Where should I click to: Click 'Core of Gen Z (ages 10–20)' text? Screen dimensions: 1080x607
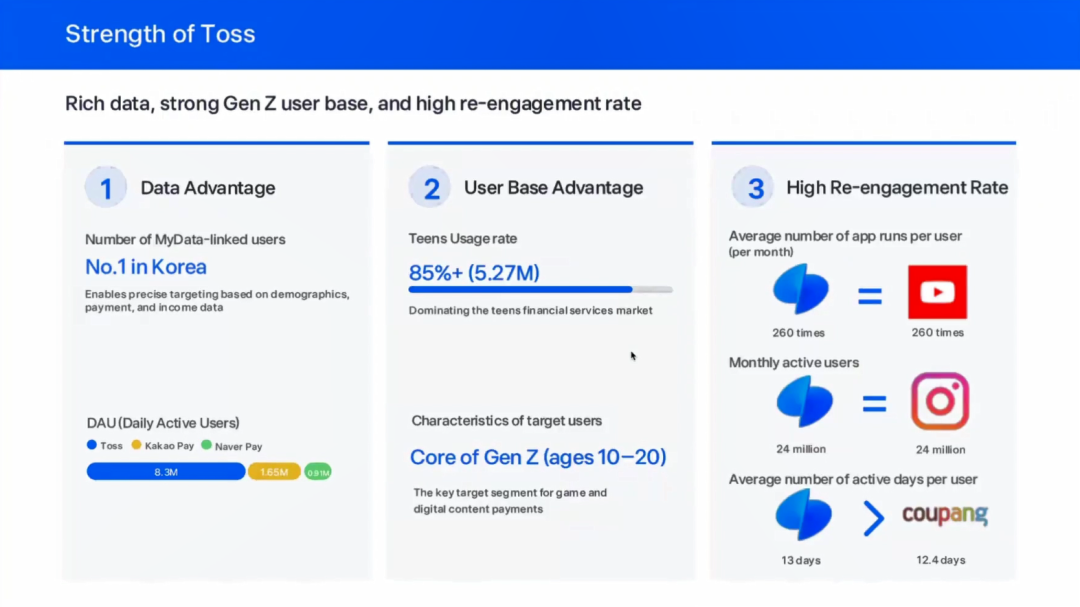[538, 457]
